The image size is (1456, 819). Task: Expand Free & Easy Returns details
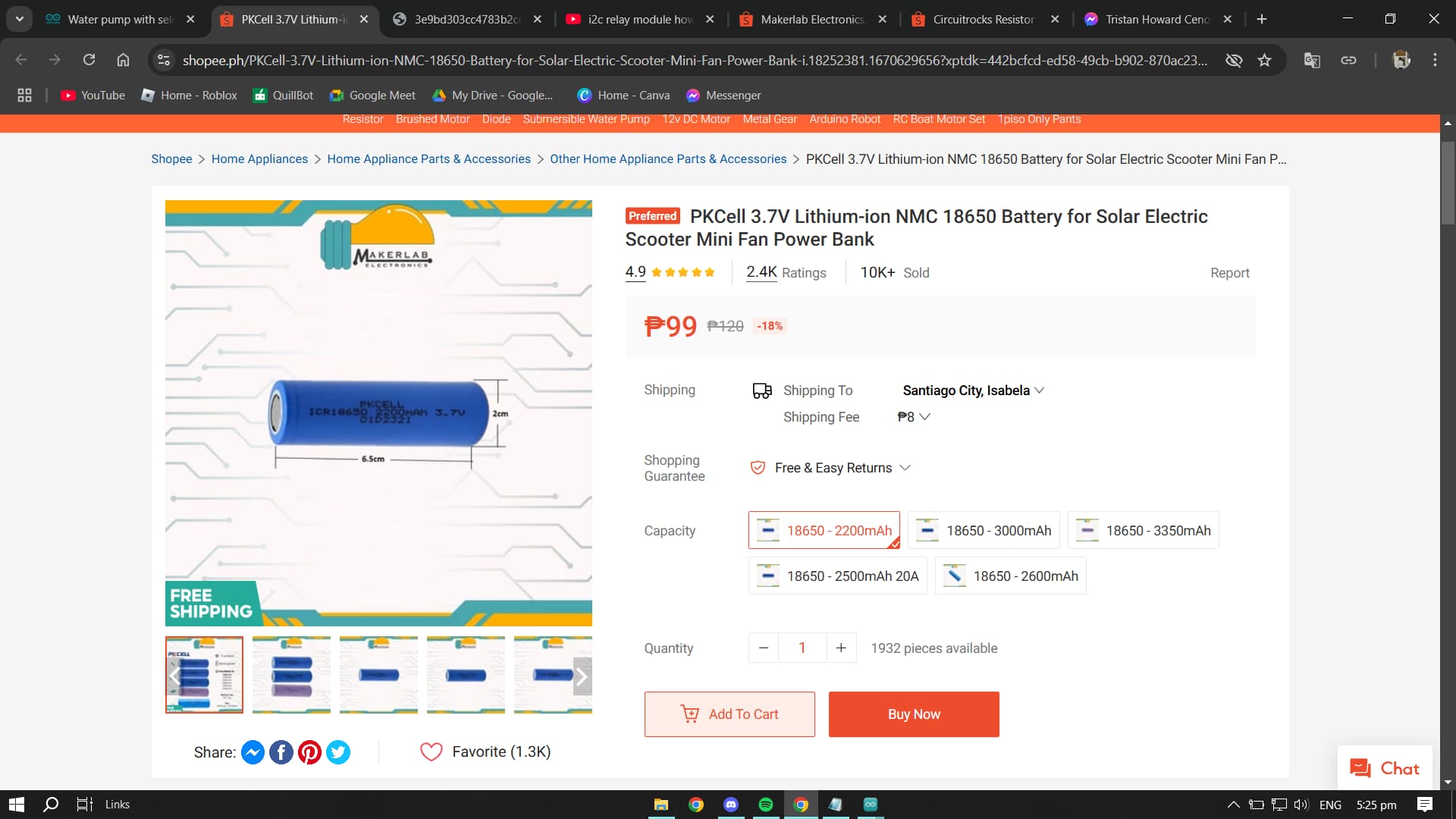pos(842,468)
